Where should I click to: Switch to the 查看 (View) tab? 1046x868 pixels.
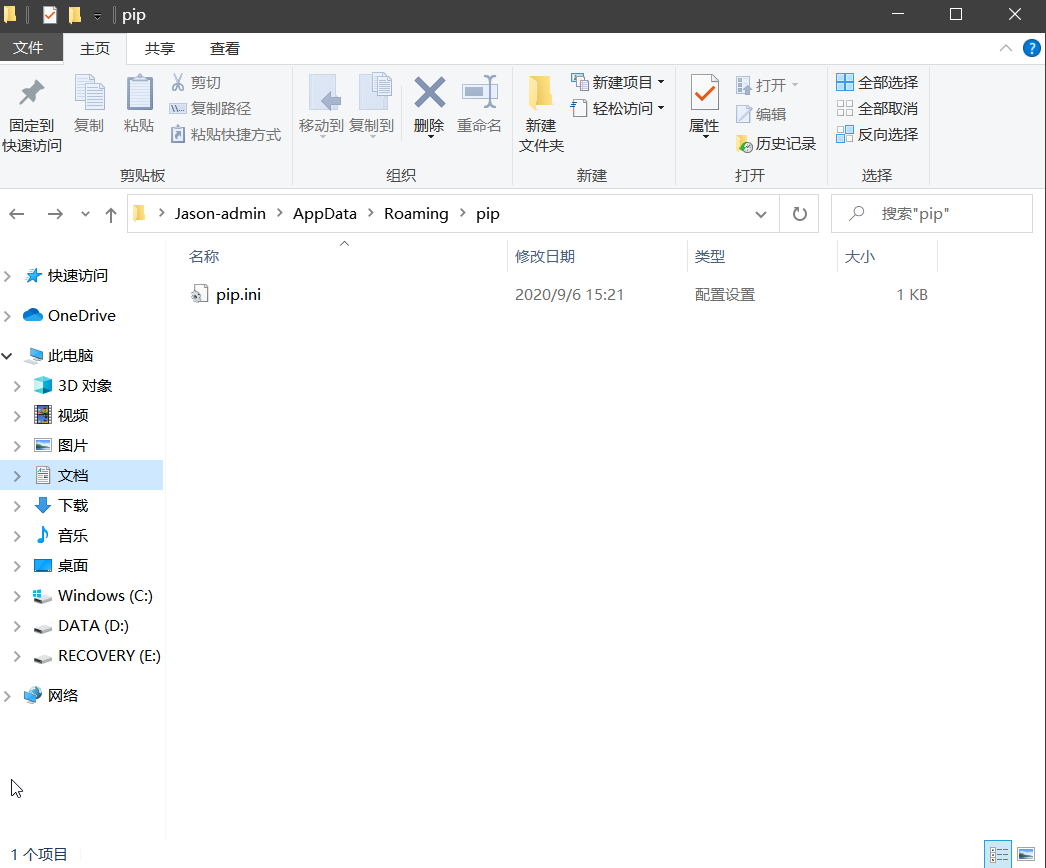pos(225,49)
